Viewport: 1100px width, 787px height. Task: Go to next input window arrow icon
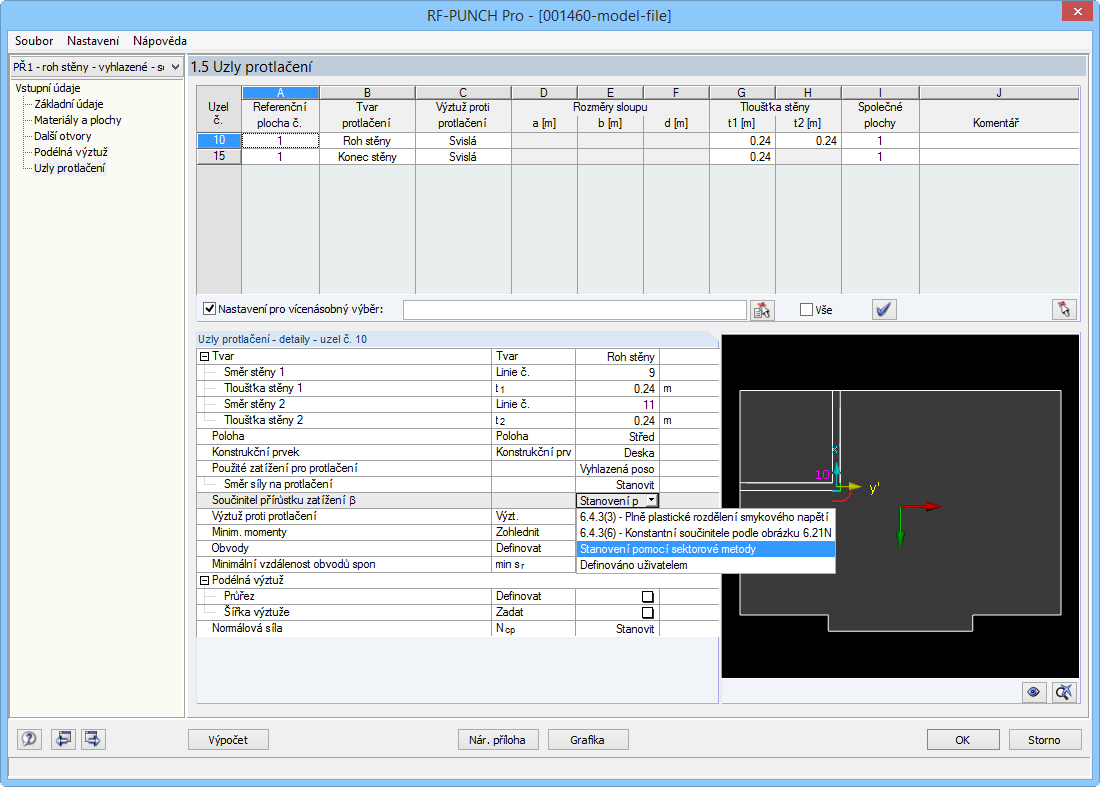(93, 739)
